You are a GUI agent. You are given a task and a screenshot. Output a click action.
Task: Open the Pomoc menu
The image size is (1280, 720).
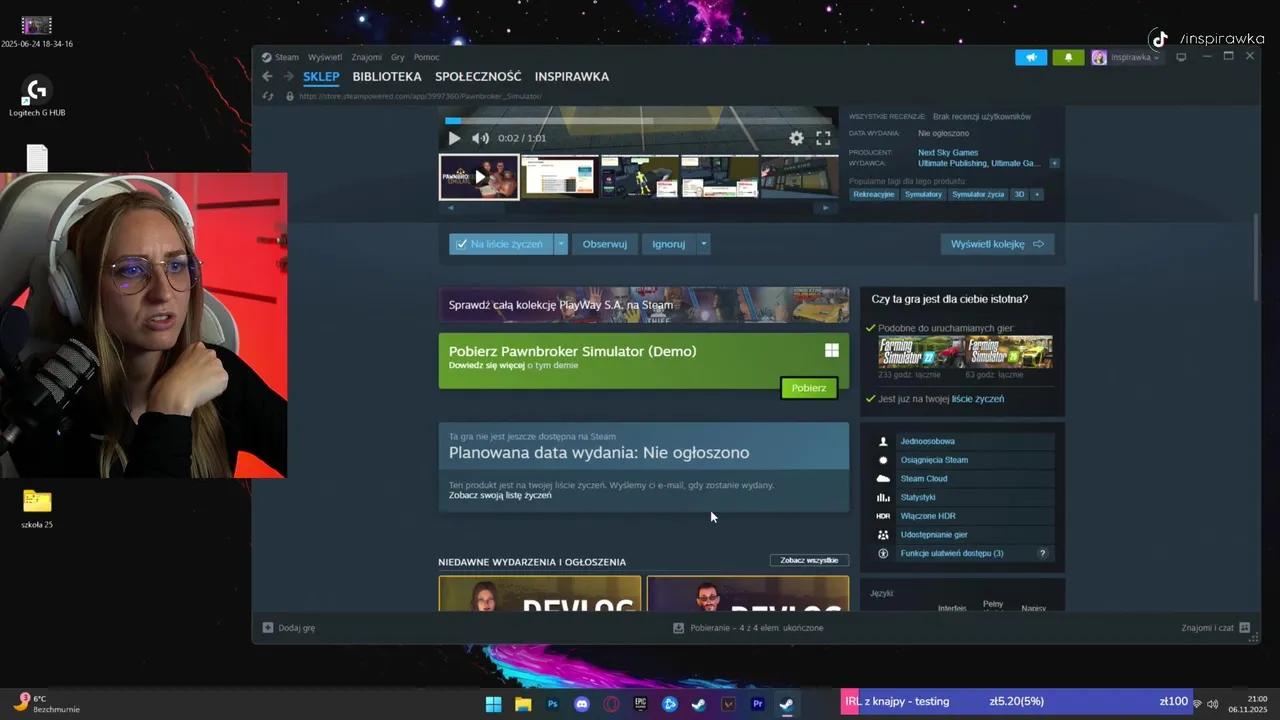click(x=427, y=57)
